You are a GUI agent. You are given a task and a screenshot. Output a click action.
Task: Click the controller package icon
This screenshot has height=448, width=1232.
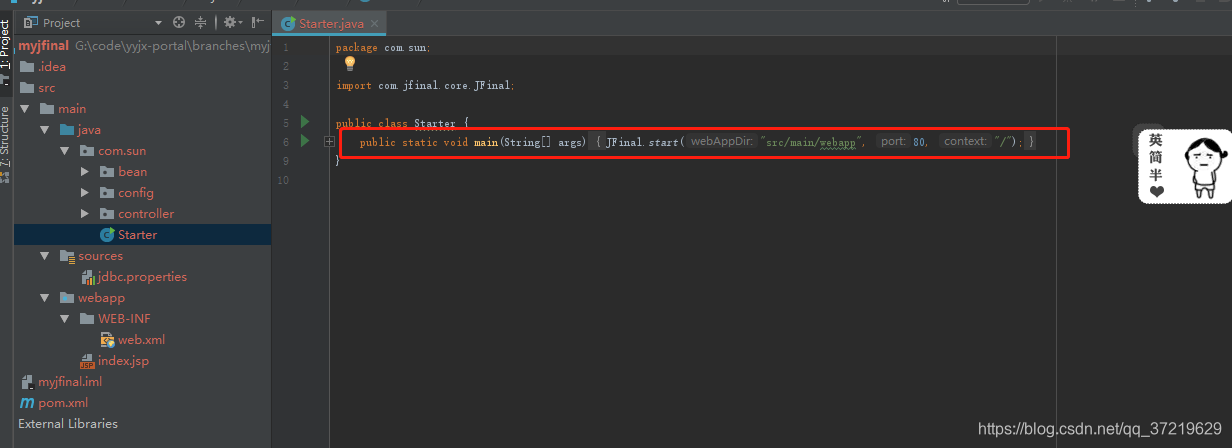(x=107, y=213)
